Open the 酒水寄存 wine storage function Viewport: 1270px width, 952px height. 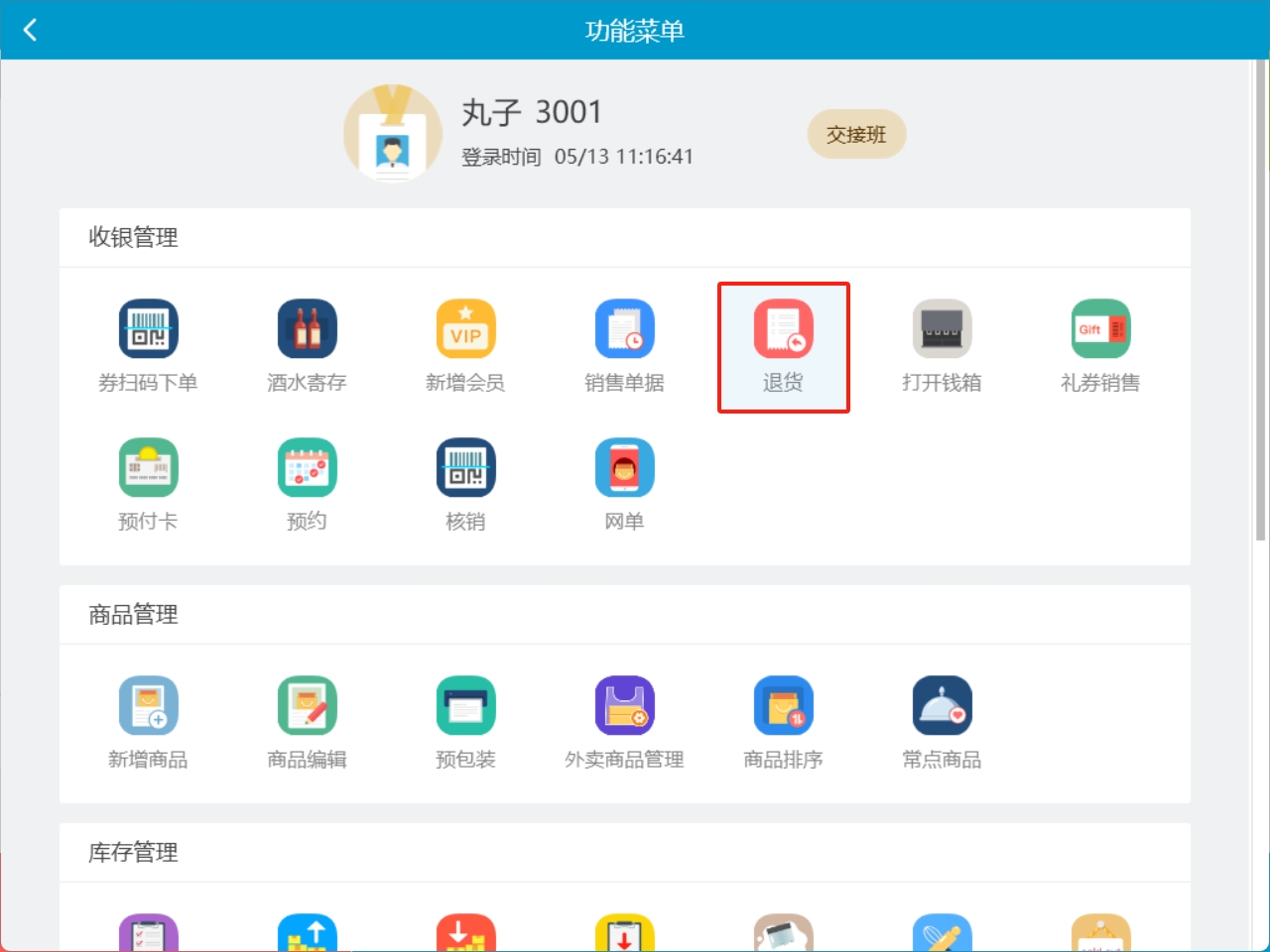point(307,347)
